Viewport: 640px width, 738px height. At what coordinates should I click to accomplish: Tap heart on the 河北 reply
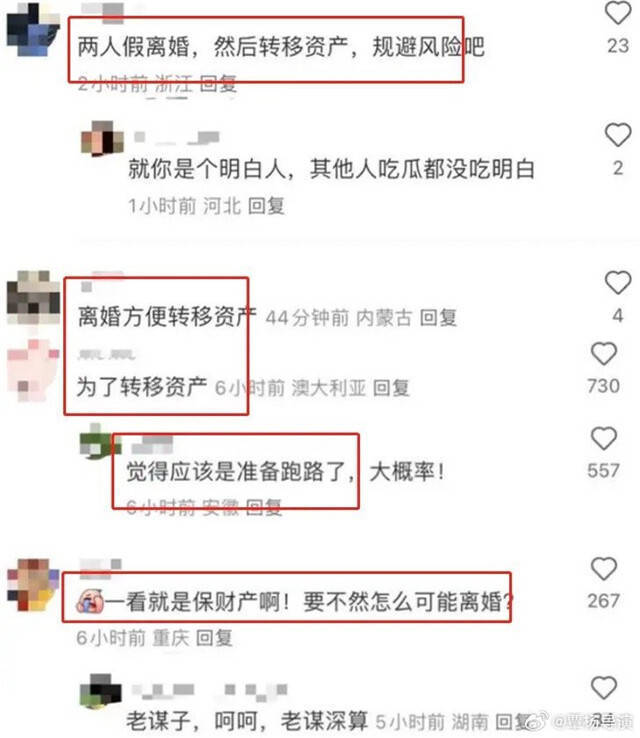pyautogui.click(x=617, y=135)
